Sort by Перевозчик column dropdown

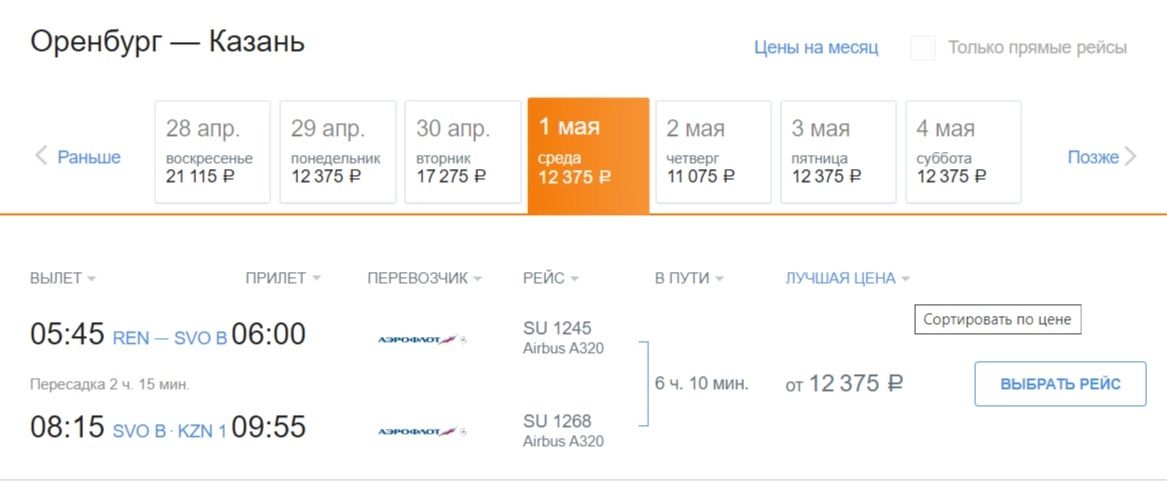pos(424,279)
